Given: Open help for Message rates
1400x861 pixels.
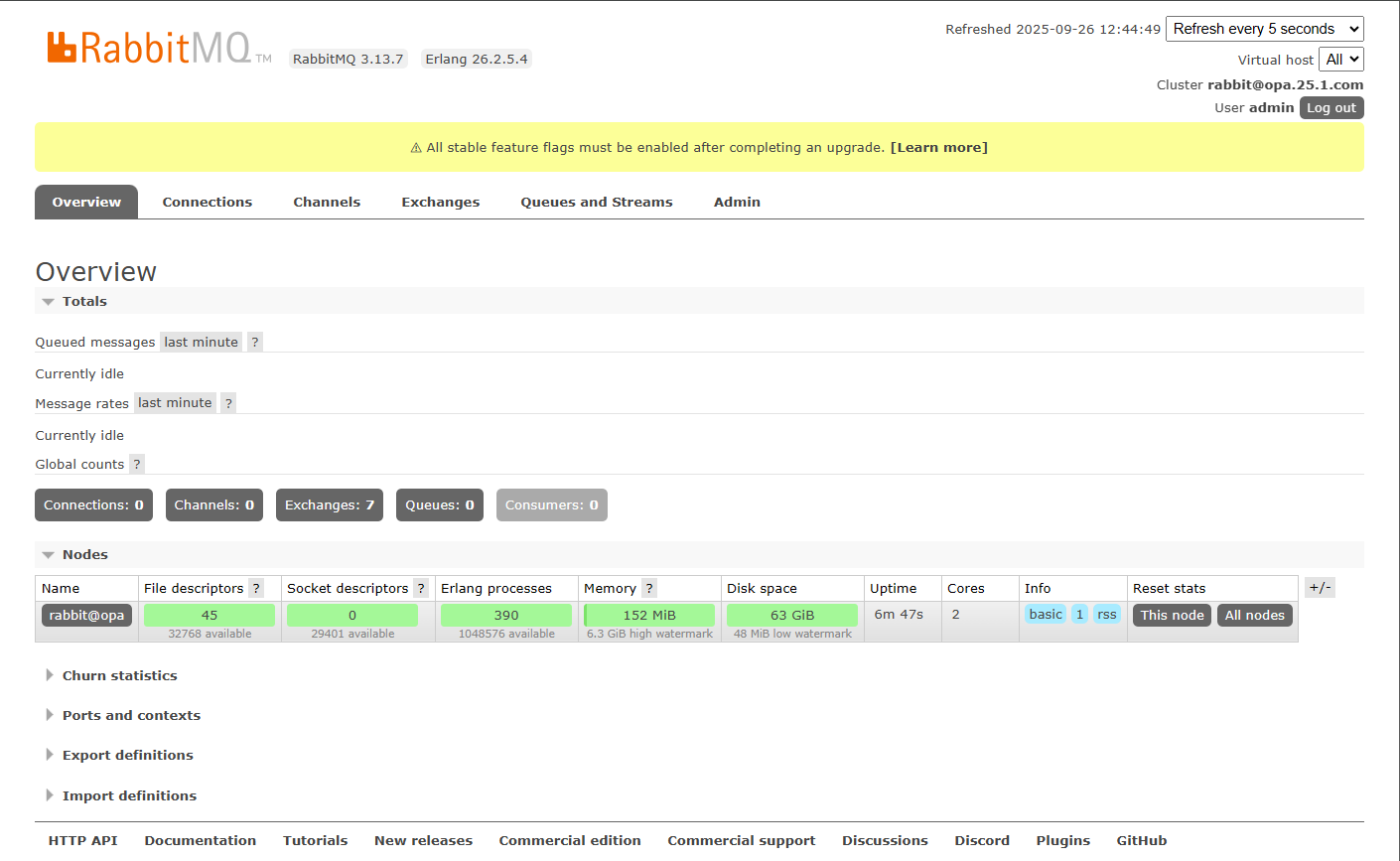Looking at the screenshot, I should coord(228,402).
